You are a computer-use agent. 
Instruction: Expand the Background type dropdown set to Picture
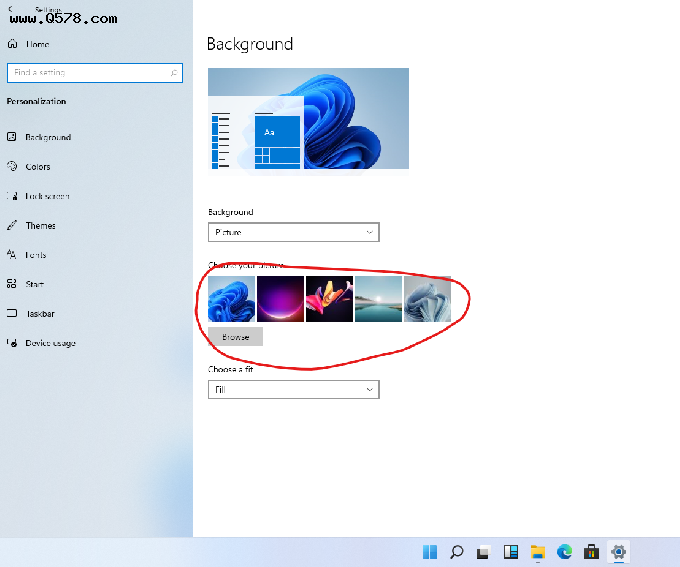[x=294, y=232]
